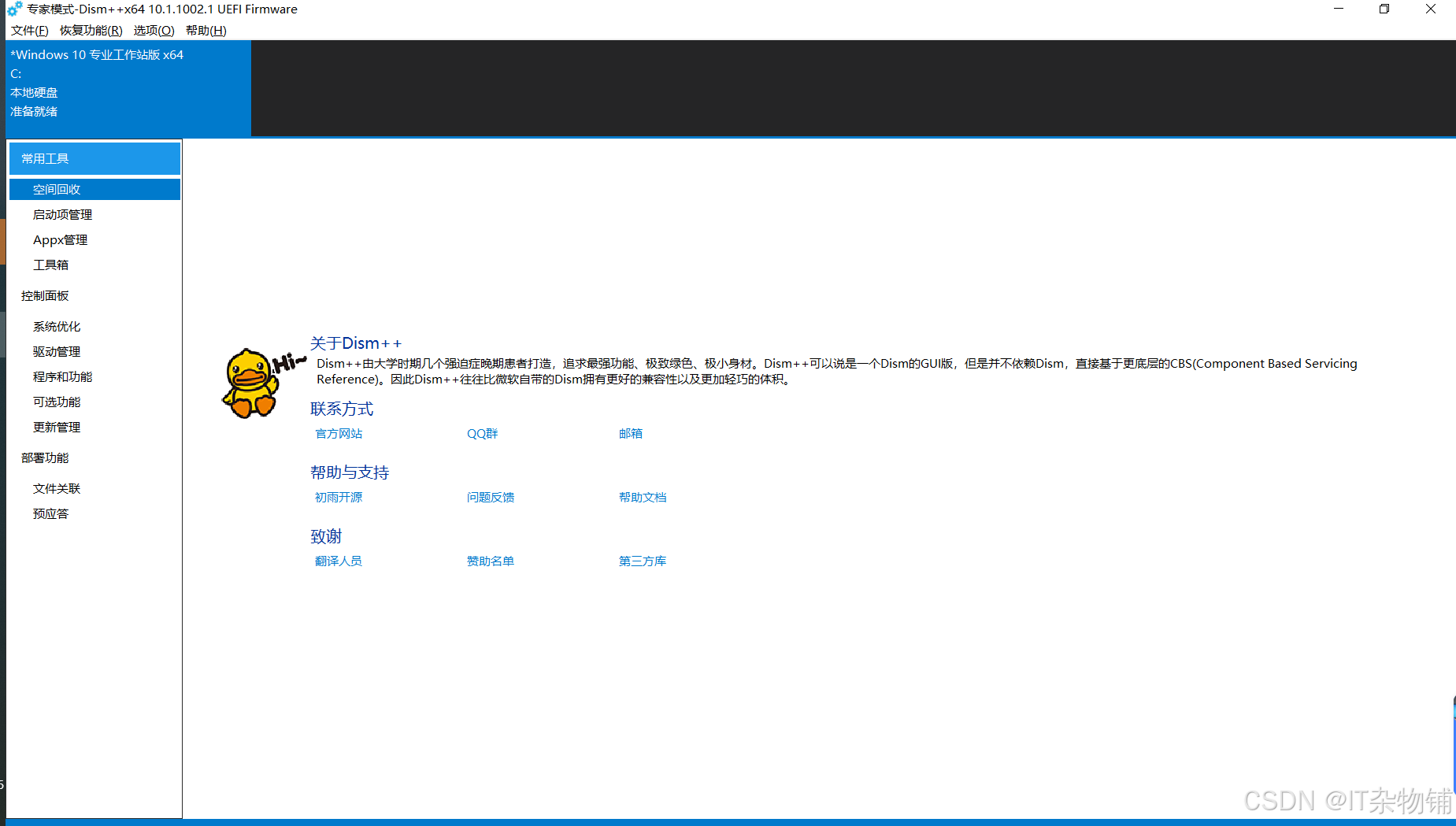This screenshot has width=1456, height=826.
Task: Open 驱动管理 in sidebar
Action: click(x=94, y=351)
